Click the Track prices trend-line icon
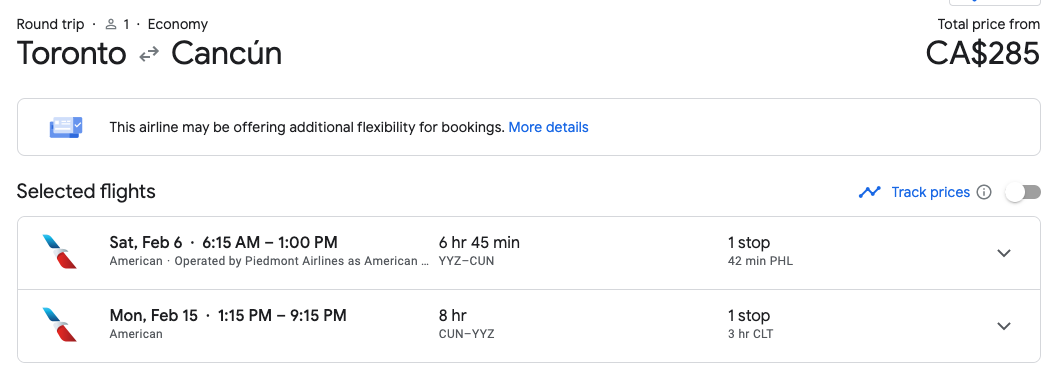The height and width of the screenshot is (381, 1051). [869, 193]
